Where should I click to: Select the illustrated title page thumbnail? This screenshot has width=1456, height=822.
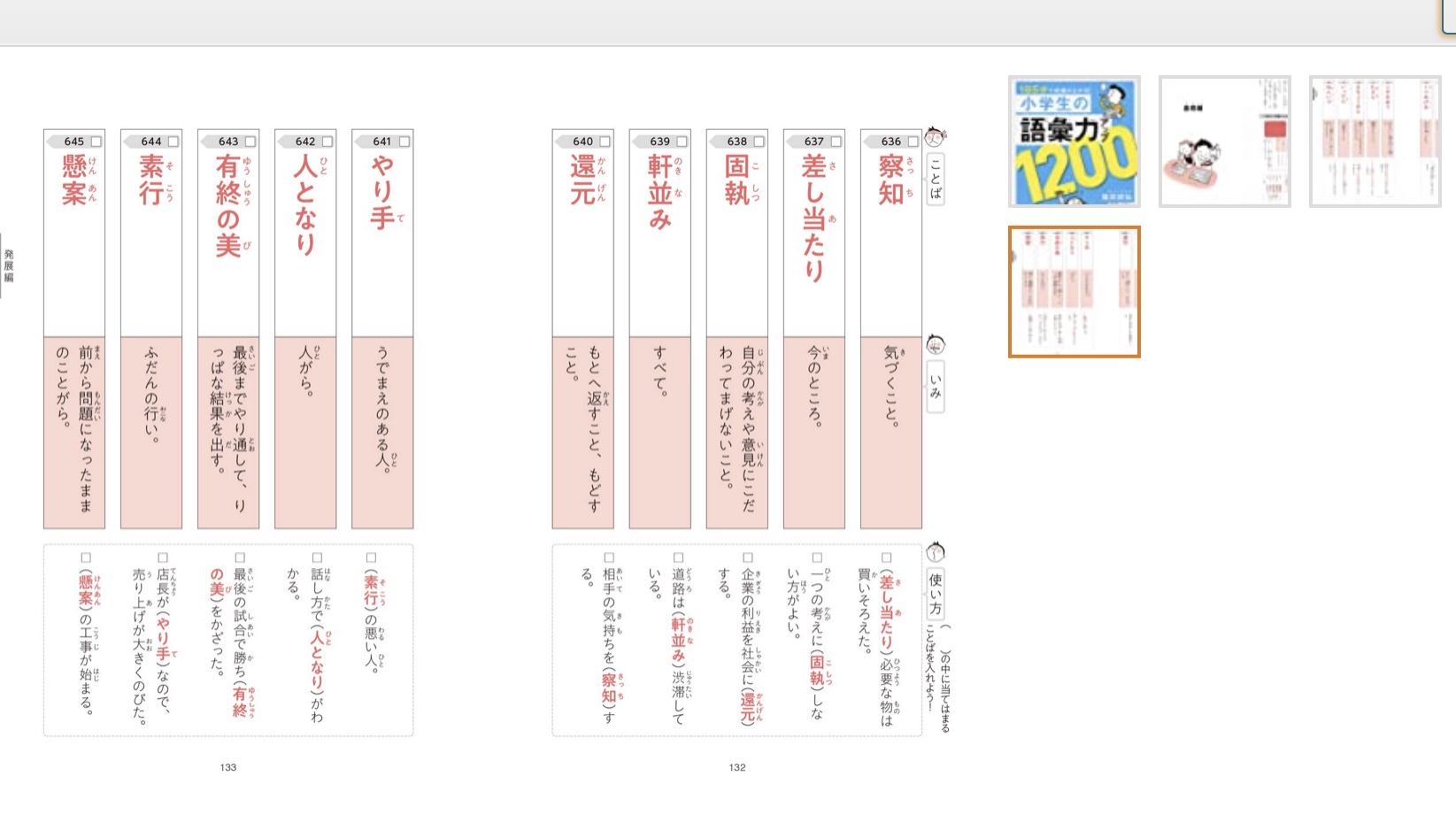coord(1225,142)
